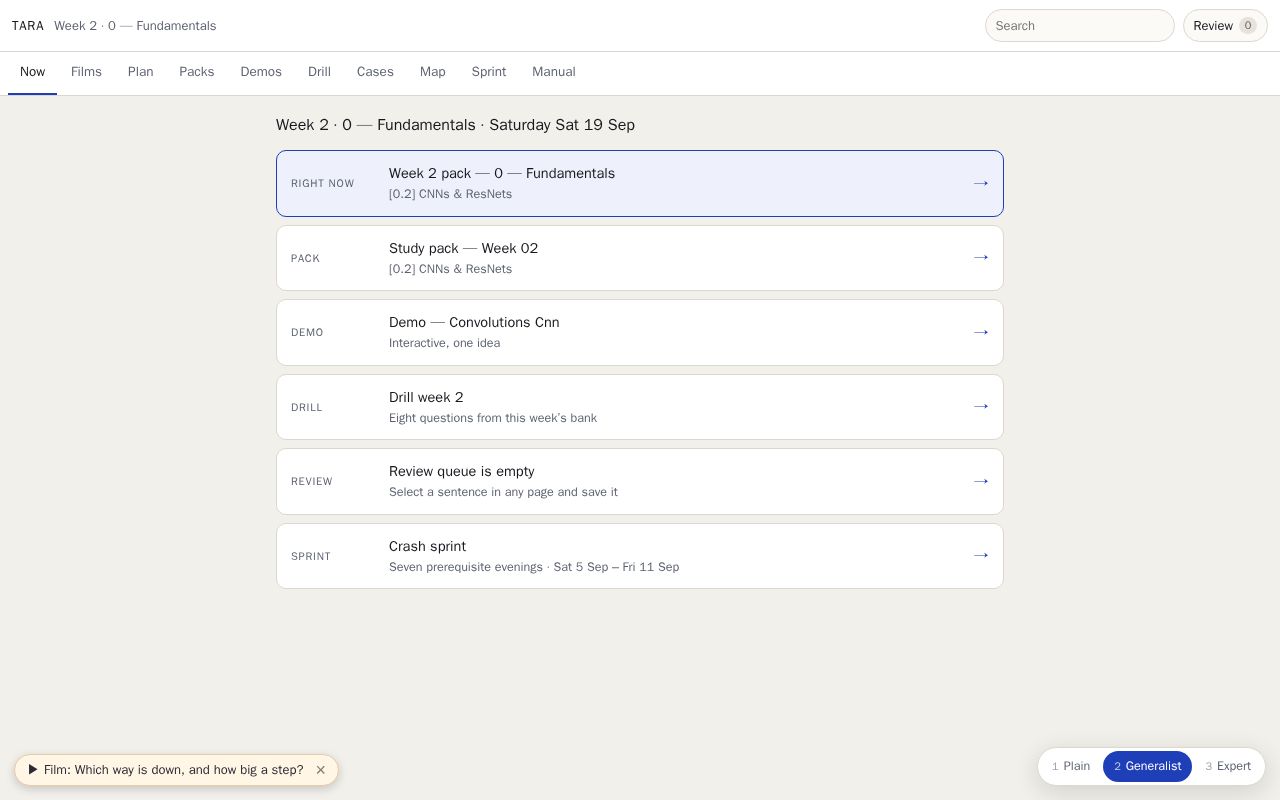Open the Plan tab
This screenshot has width=1280, height=800.
coord(140,72)
